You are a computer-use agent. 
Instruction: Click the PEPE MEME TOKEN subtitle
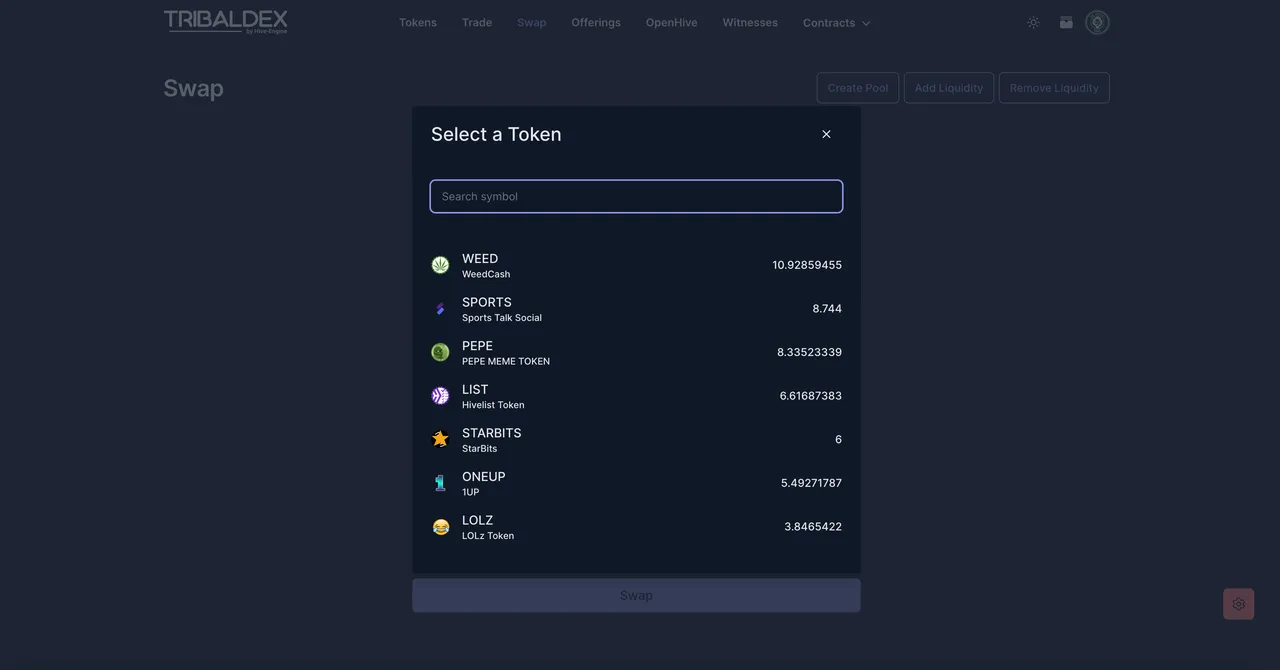(x=506, y=361)
